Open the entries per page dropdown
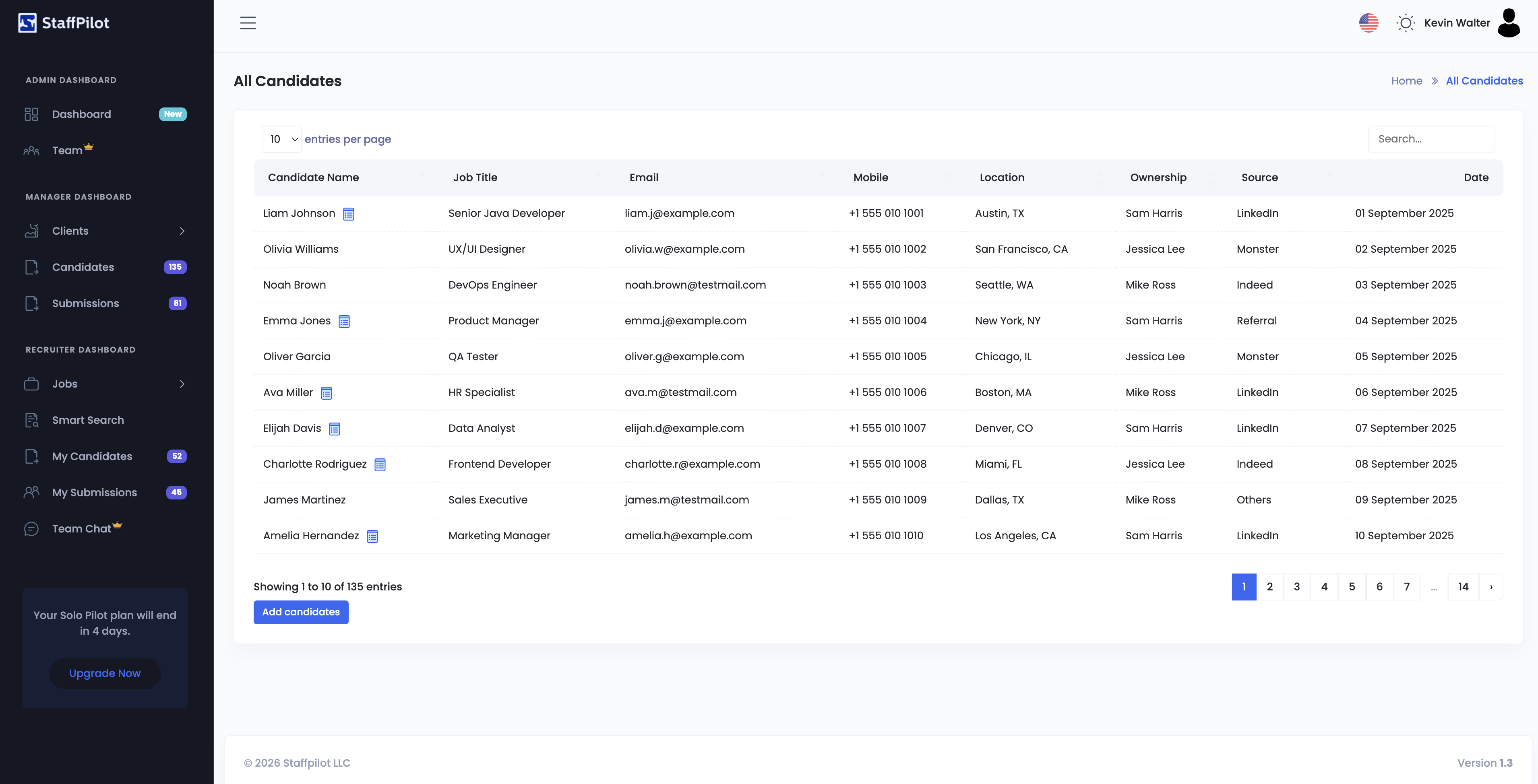Viewport: 1538px width, 784px height. (x=282, y=139)
